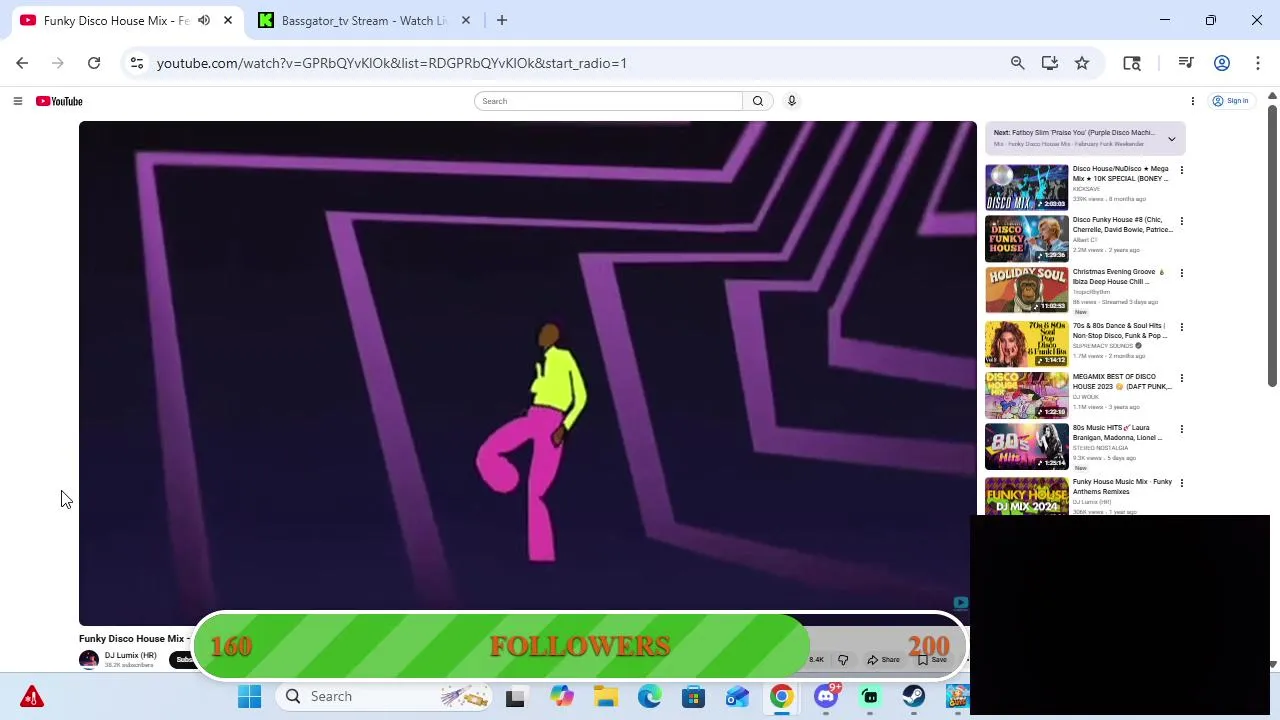Open HOLIDAY SOUL monkey thumbnail
The width and height of the screenshot is (1280, 720).
coord(1026,290)
